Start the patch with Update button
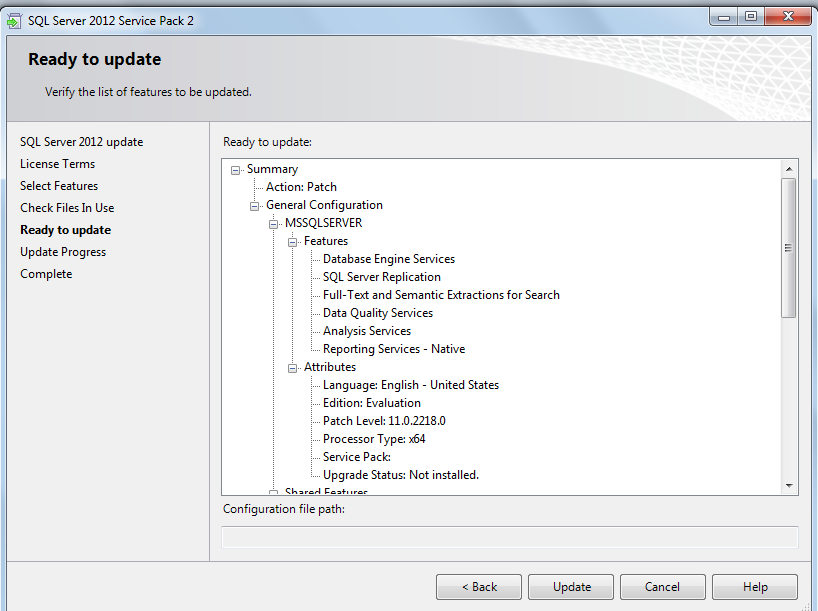This screenshot has width=818, height=611. (x=571, y=587)
